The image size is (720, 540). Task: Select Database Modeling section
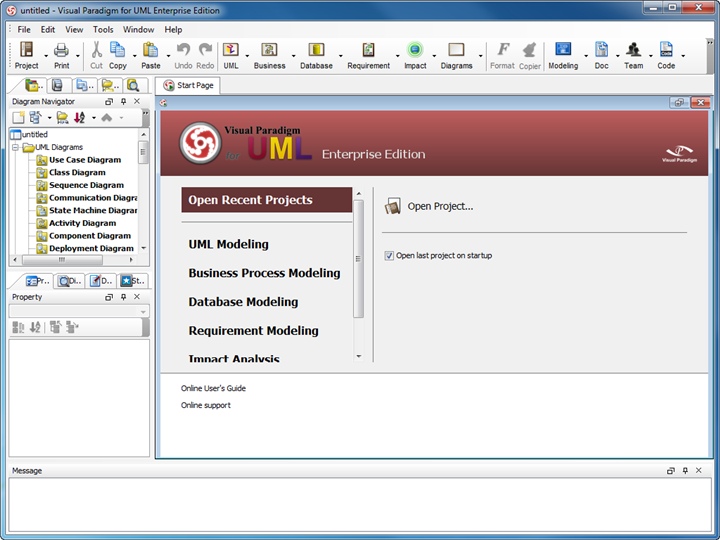coord(243,302)
